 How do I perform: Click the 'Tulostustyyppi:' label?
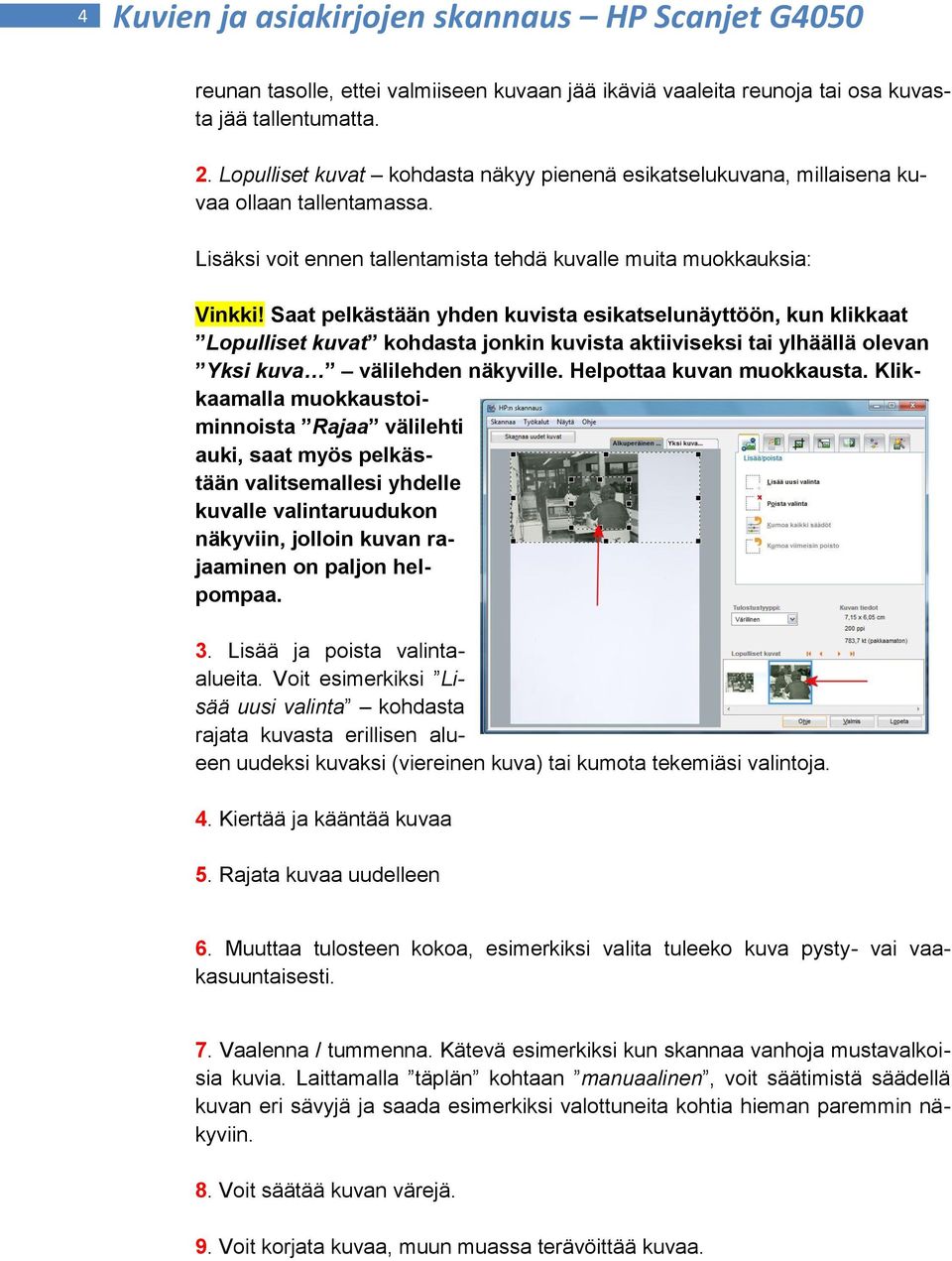[x=756, y=607]
